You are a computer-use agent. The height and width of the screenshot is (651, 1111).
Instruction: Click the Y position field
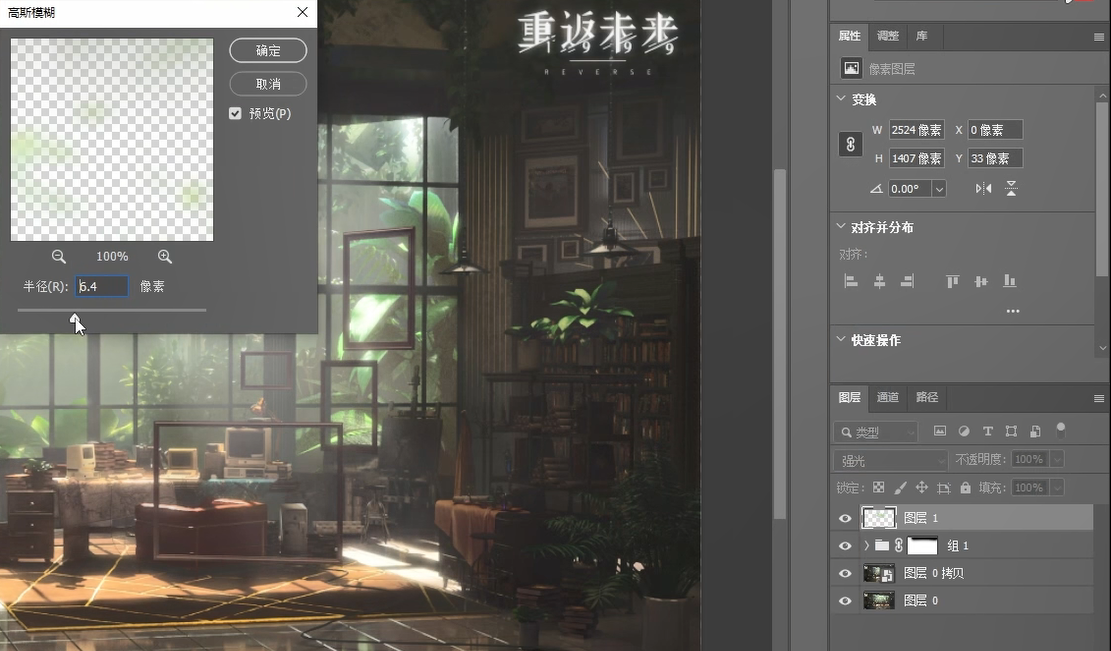click(996, 159)
